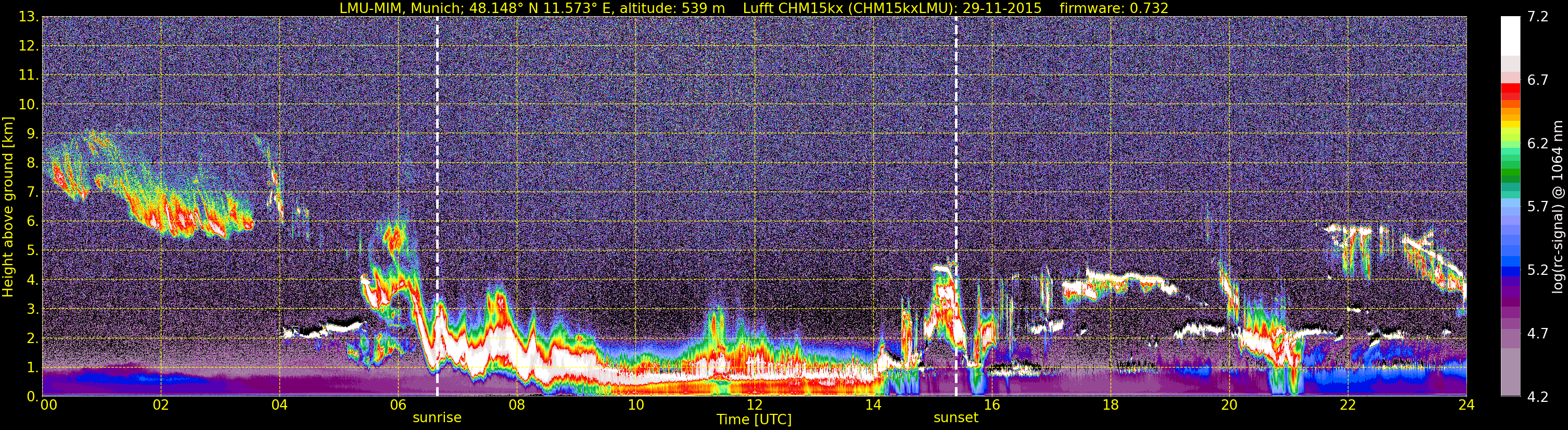Click time axis tick '14'
The width and height of the screenshot is (1568, 430).
coord(873,405)
